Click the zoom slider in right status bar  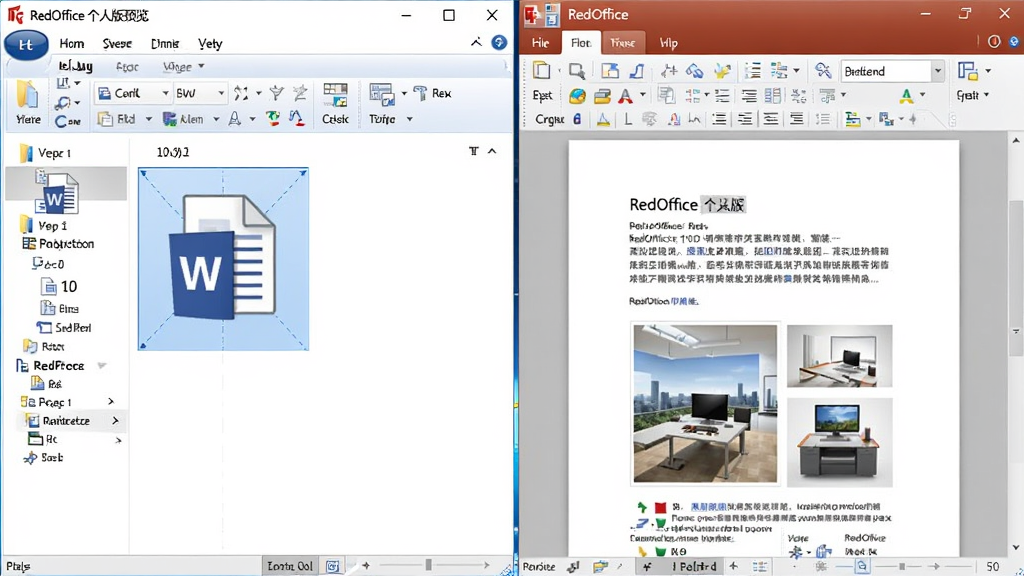click(901, 566)
